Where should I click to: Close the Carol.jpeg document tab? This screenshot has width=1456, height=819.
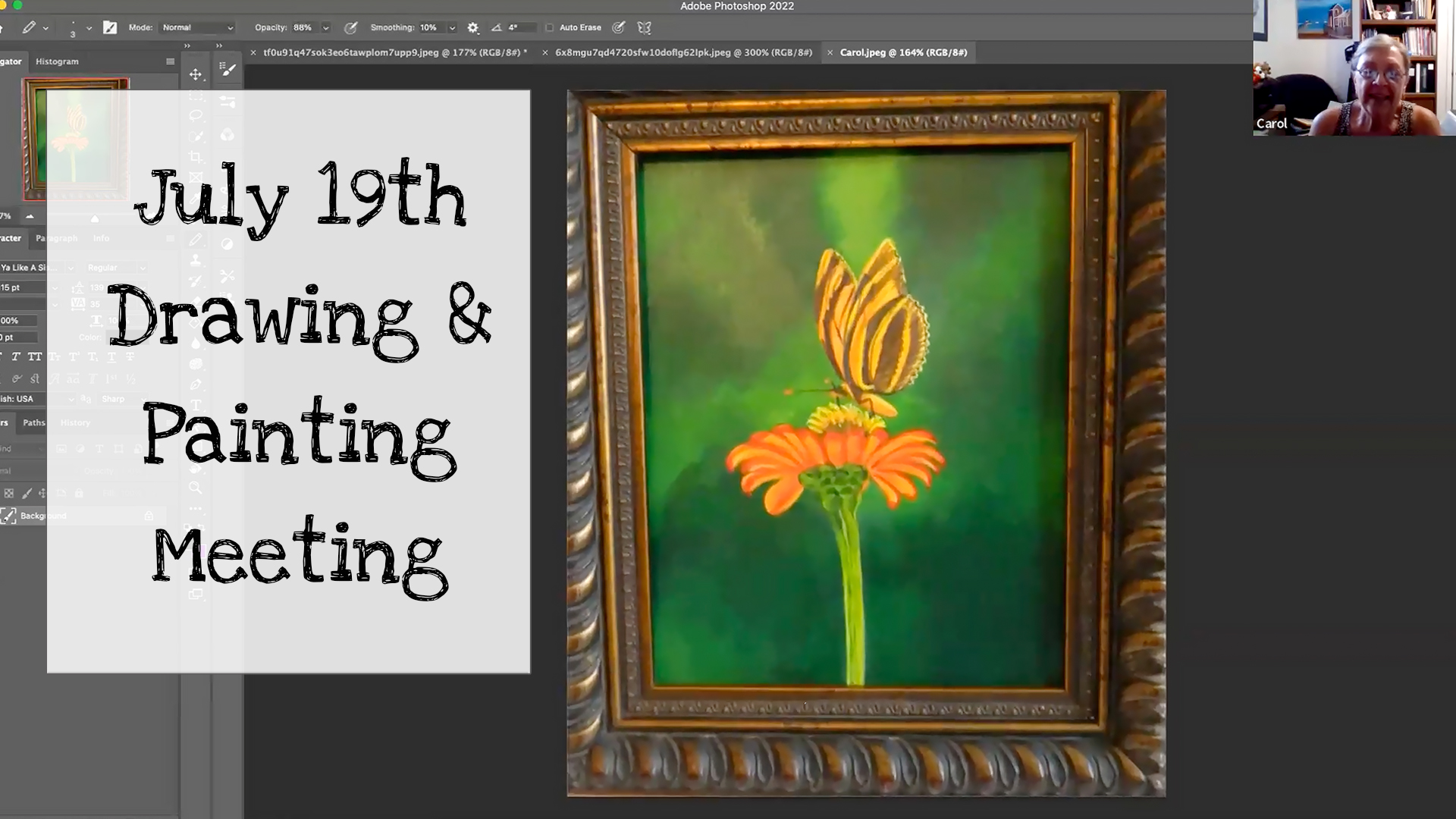[x=830, y=53]
